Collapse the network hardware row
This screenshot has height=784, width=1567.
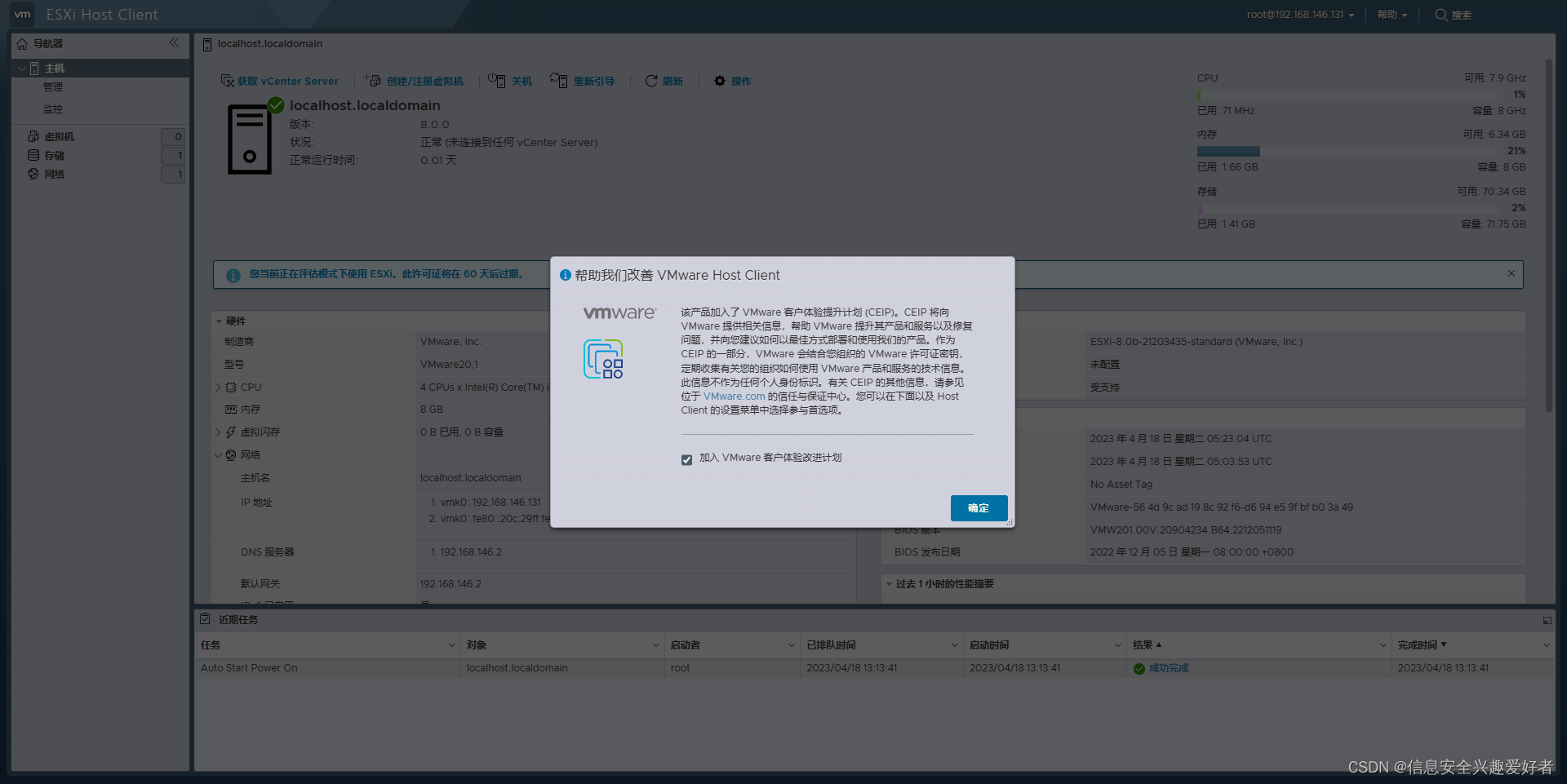click(x=218, y=455)
